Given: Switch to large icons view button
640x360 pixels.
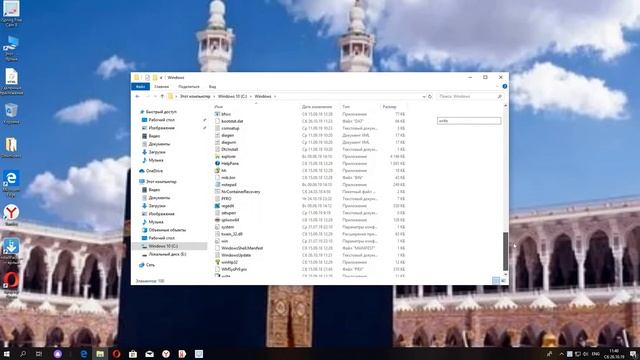Looking at the screenshot, I should point(504,280).
